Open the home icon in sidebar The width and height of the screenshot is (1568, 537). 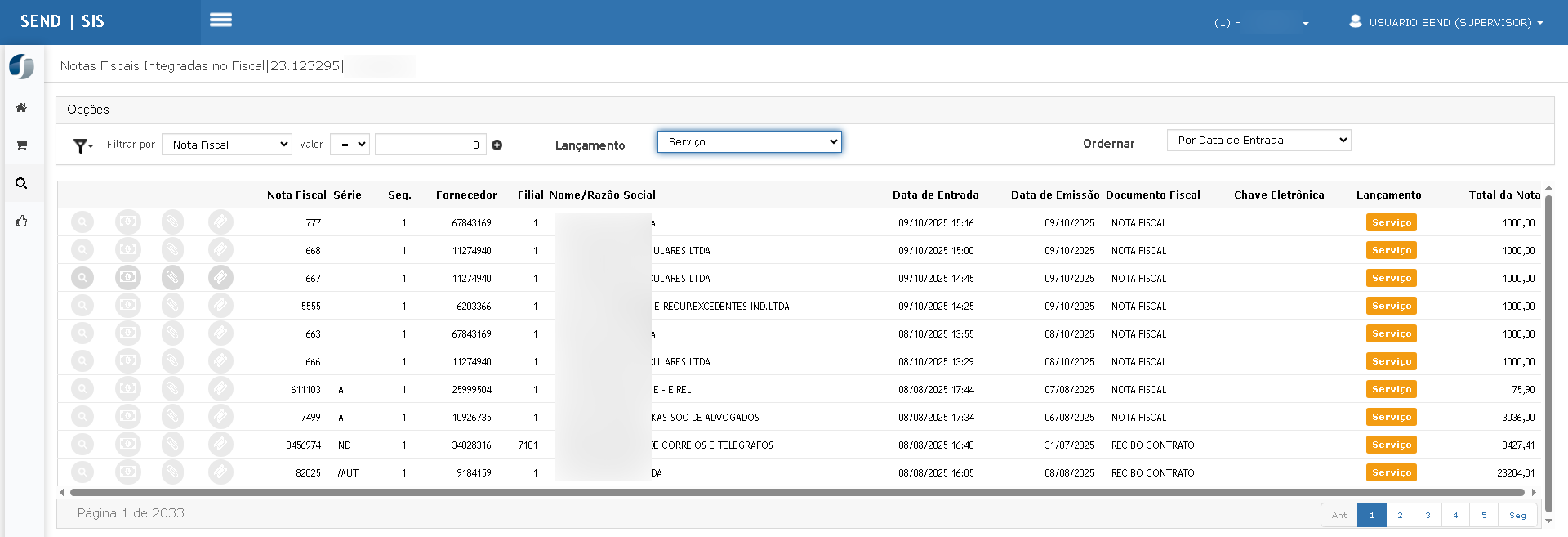21,108
